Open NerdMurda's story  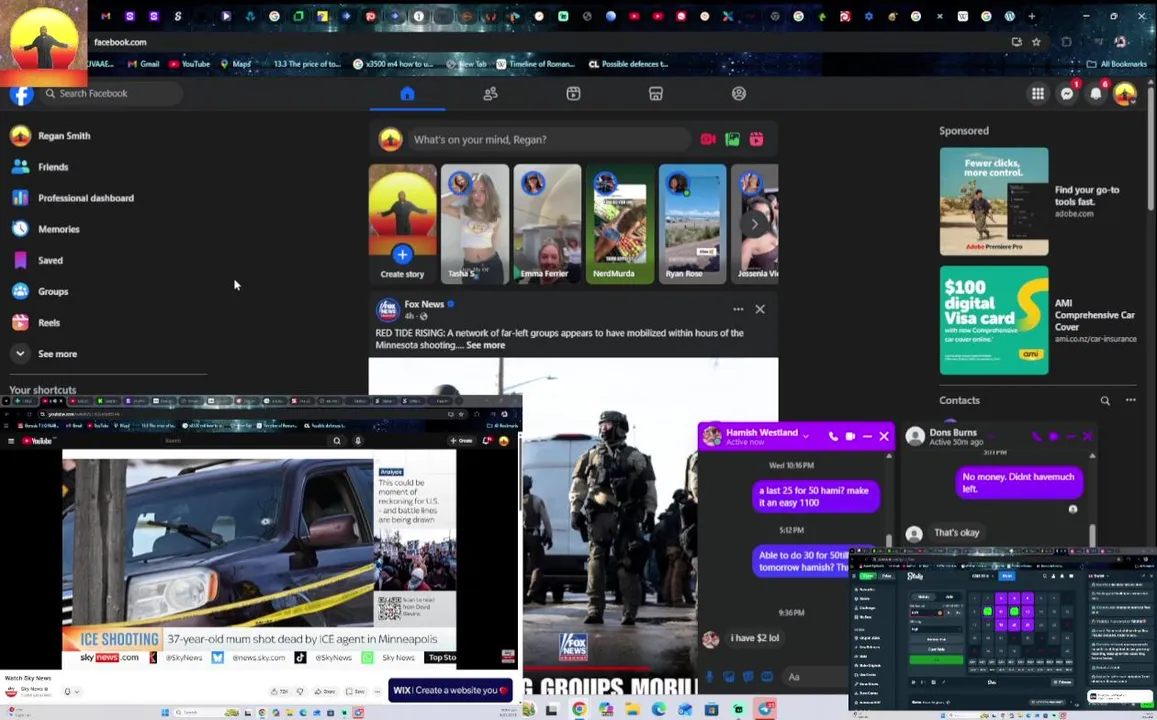(620, 224)
